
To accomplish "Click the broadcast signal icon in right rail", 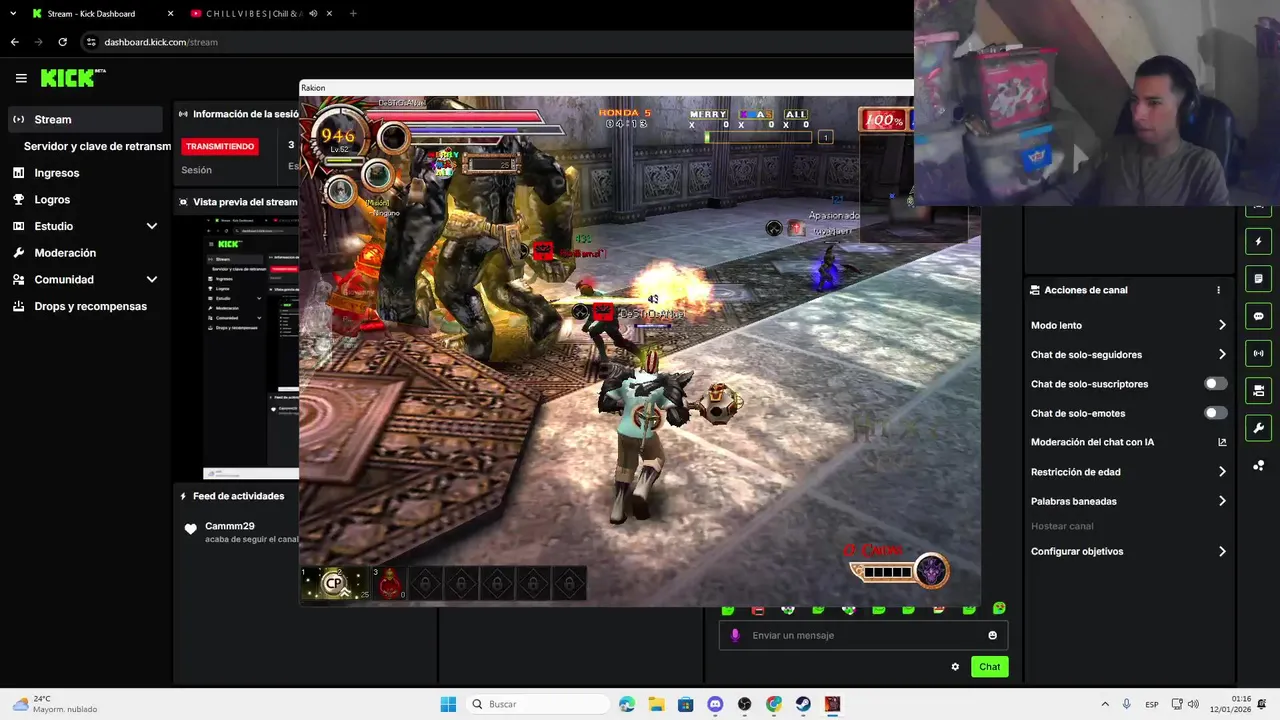I will (x=1258, y=353).
